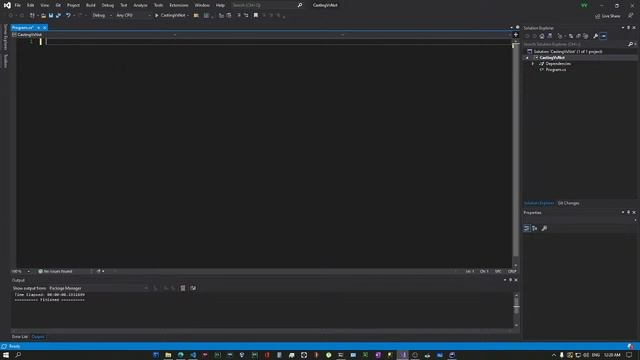The image size is (640, 360).
Task: Click the Categorized icon in Properties panel
Action: click(527, 228)
